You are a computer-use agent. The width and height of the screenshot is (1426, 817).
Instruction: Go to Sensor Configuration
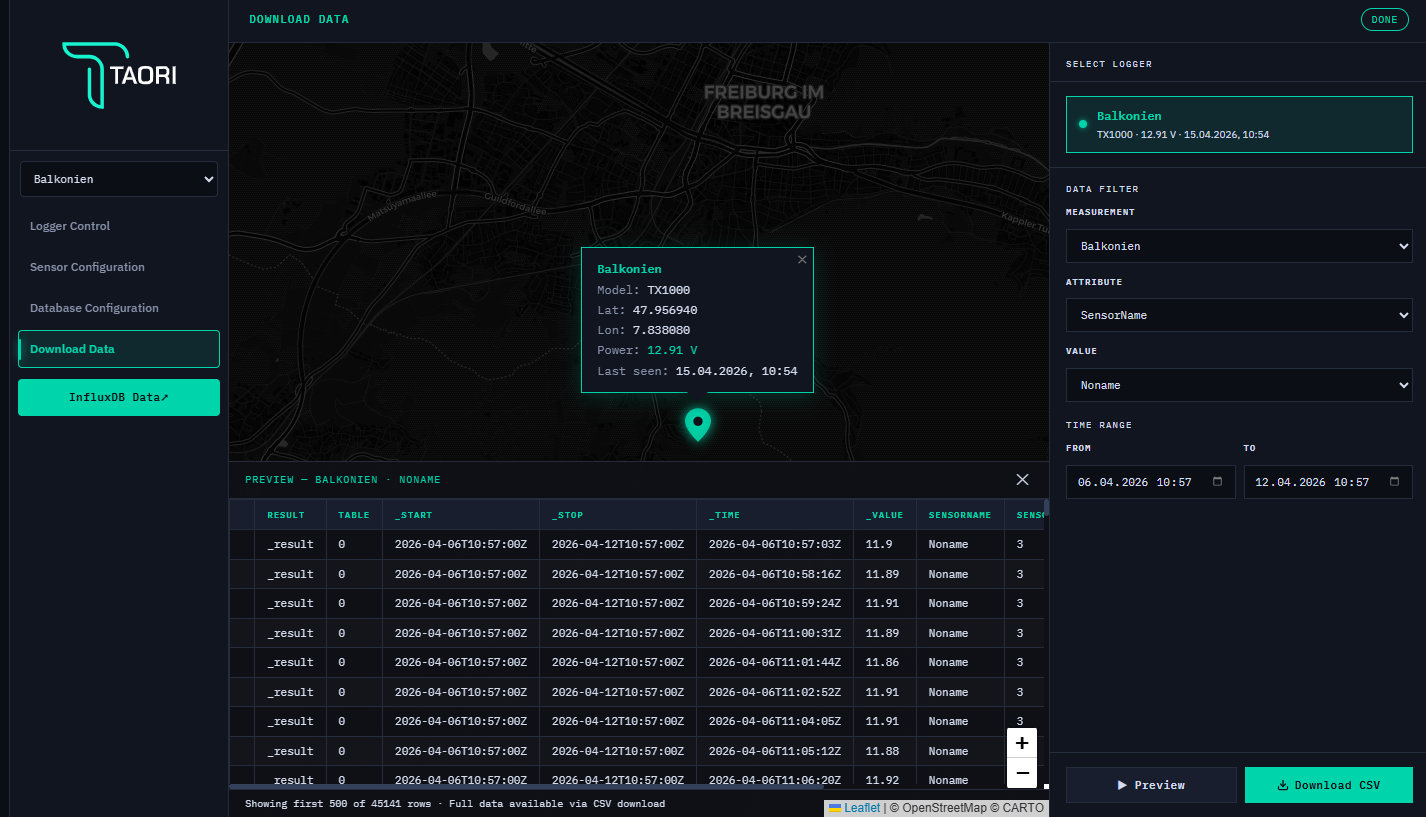coord(87,267)
